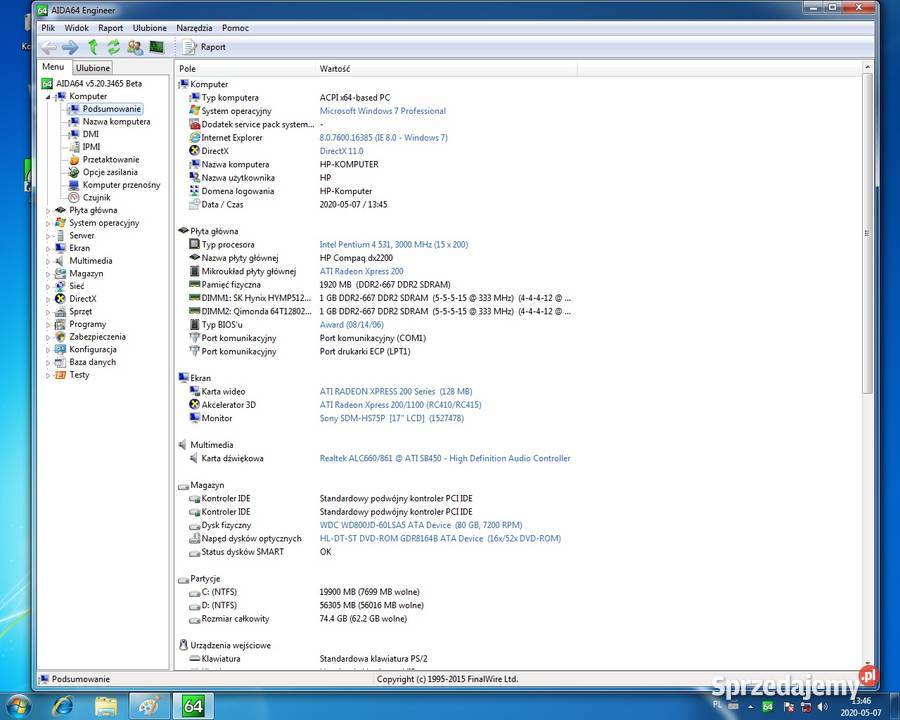Image resolution: width=900 pixels, height=720 pixels.
Task: Expand the Multimedia tree node
Action: pyautogui.click(x=48, y=261)
